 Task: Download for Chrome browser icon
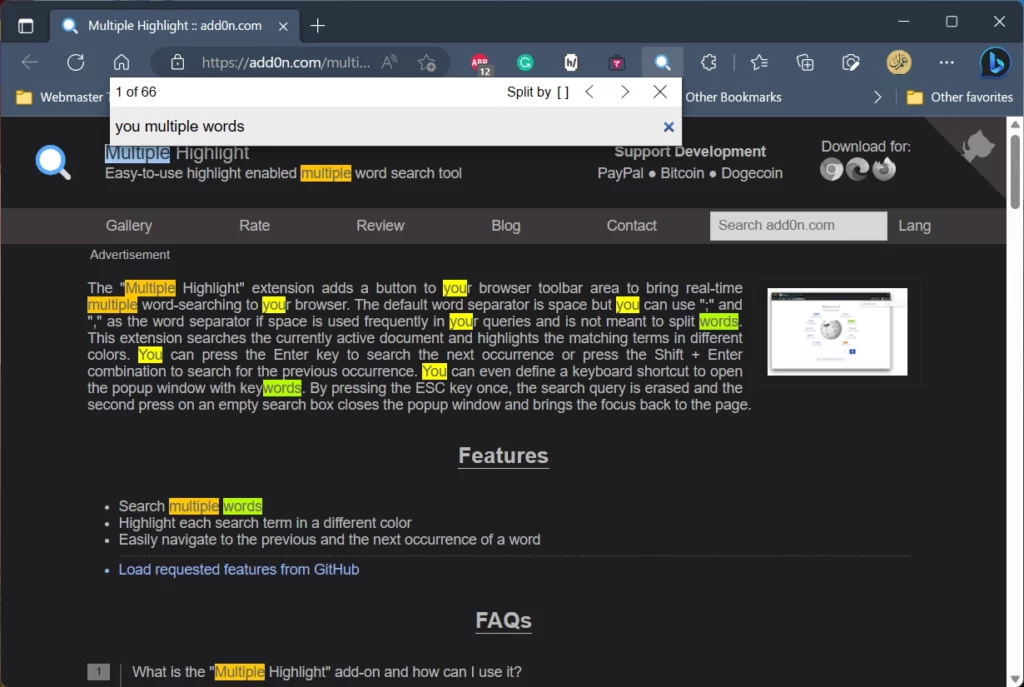pos(831,170)
